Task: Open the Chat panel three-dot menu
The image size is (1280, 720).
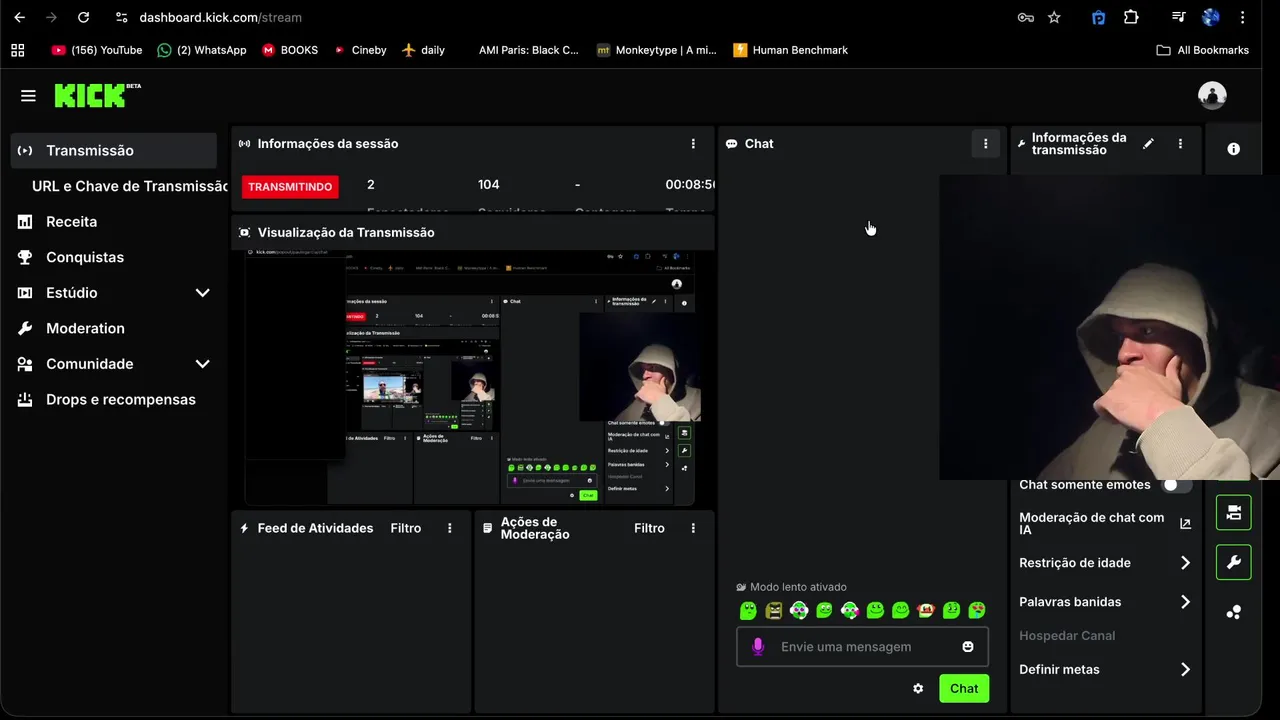Action: click(x=985, y=144)
